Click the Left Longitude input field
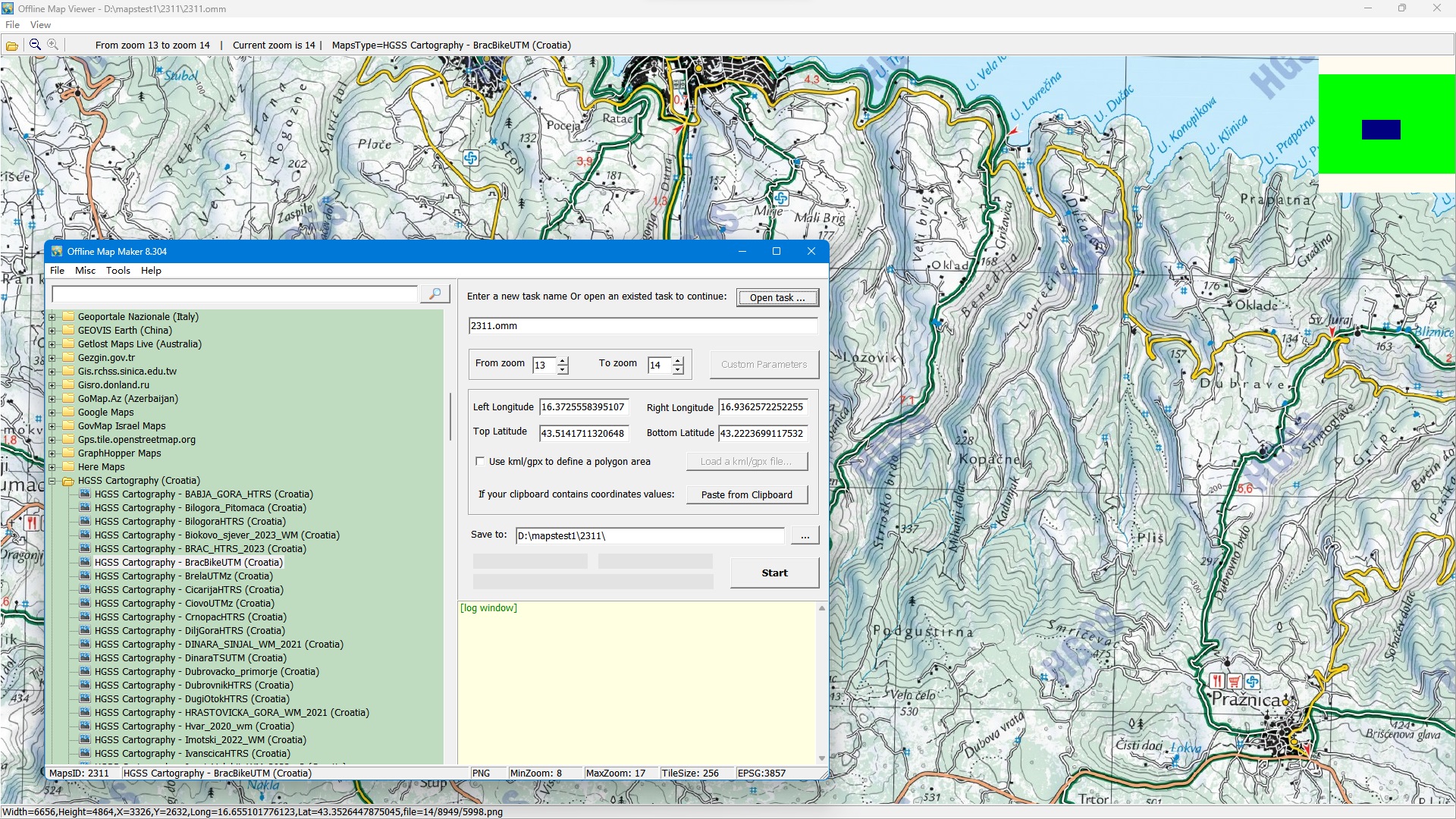Image resolution: width=1456 pixels, height=819 pixels. [x=584, y=407]
